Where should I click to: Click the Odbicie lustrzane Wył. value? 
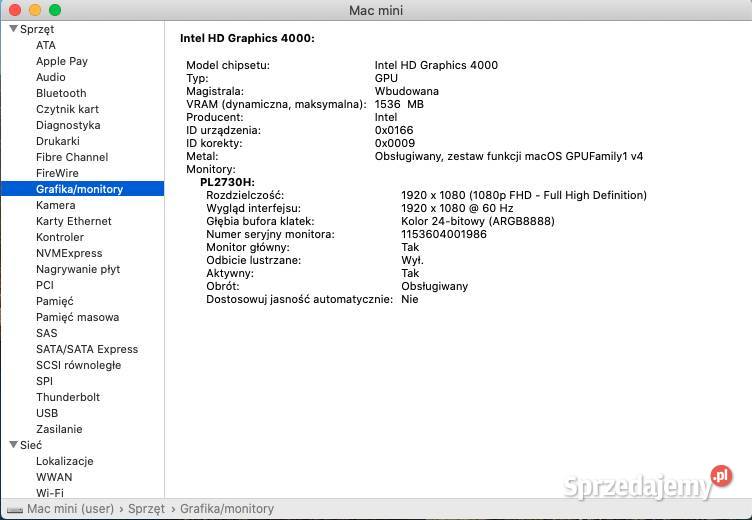412,260
